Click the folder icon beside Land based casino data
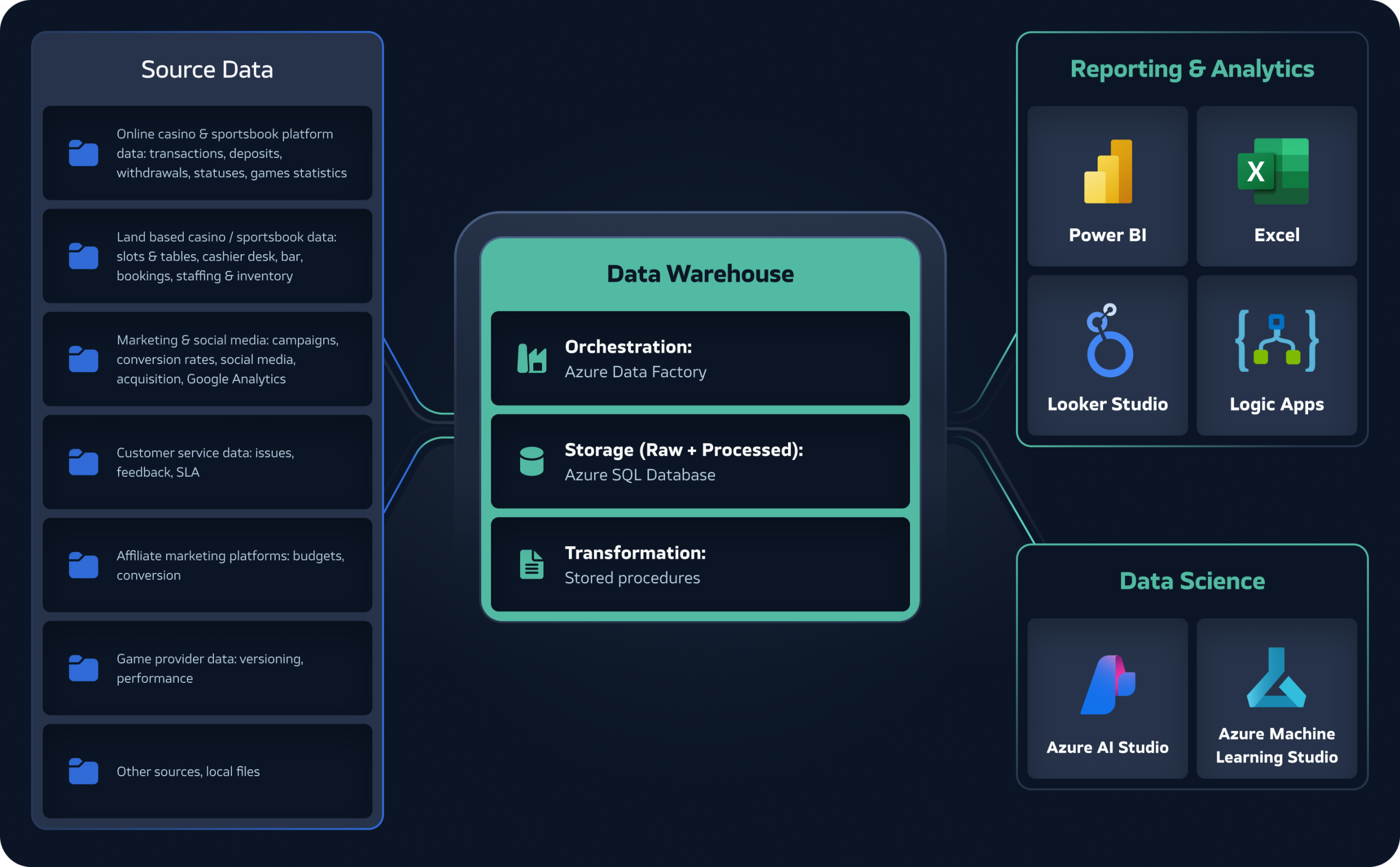The height and width of the screenshot is (867, 1400). click(84, 256)
